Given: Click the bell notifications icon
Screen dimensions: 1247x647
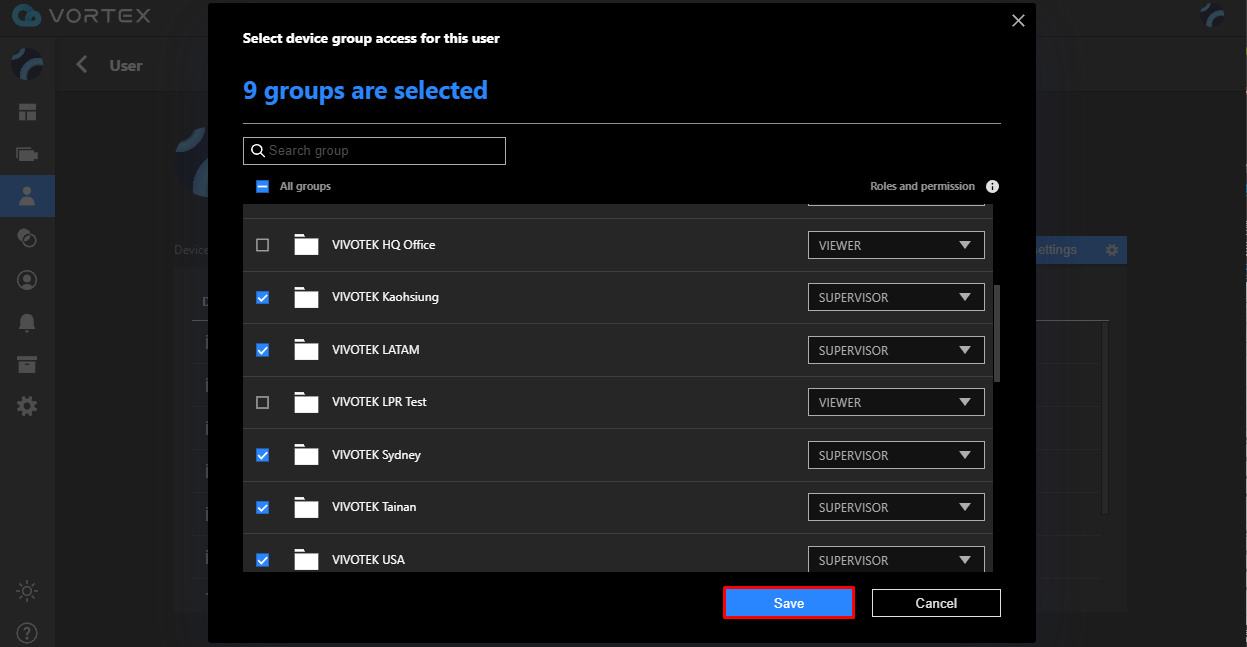Looking at the screenshot, I should tap(27, 322).
